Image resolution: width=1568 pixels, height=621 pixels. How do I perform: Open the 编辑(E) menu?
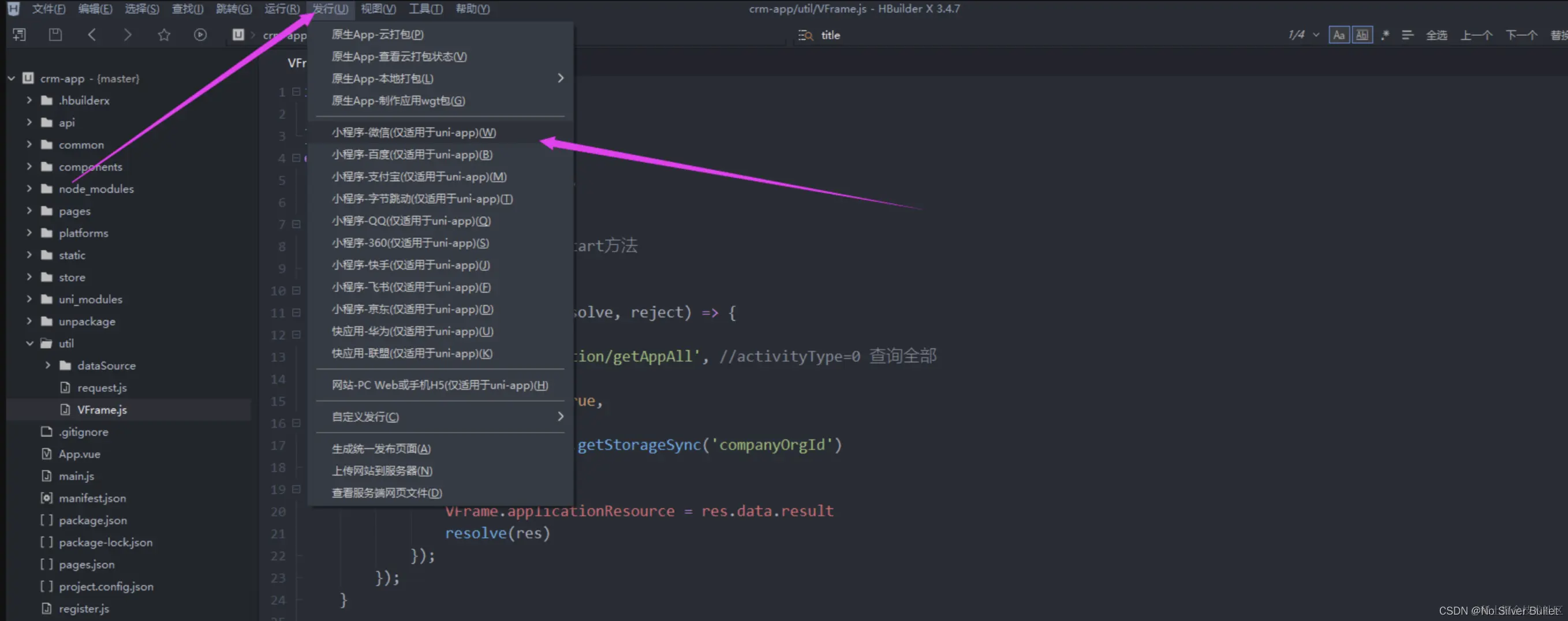(x=96, y=9)
